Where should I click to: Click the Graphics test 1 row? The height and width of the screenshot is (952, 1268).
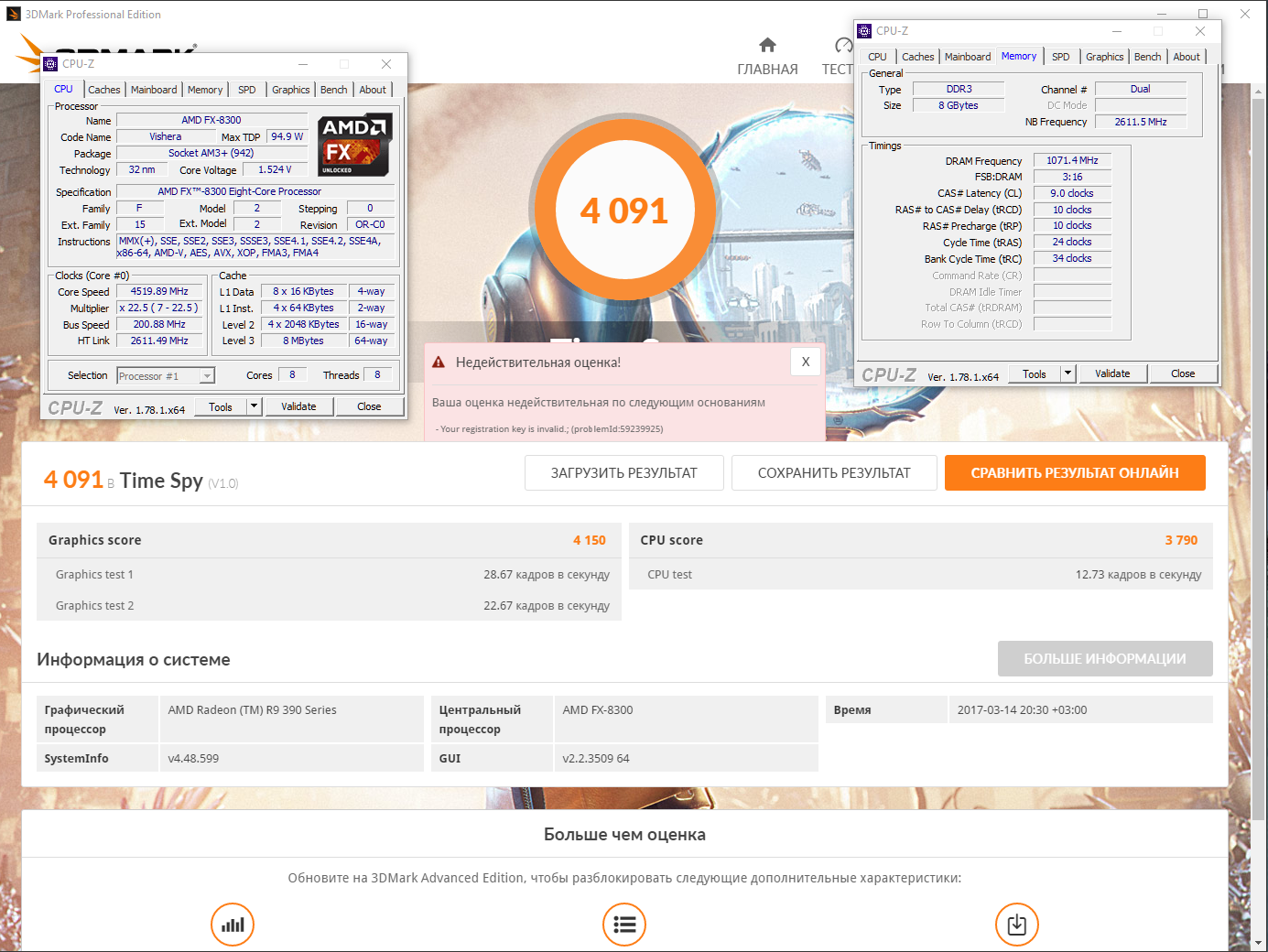(x=330, y=575)
